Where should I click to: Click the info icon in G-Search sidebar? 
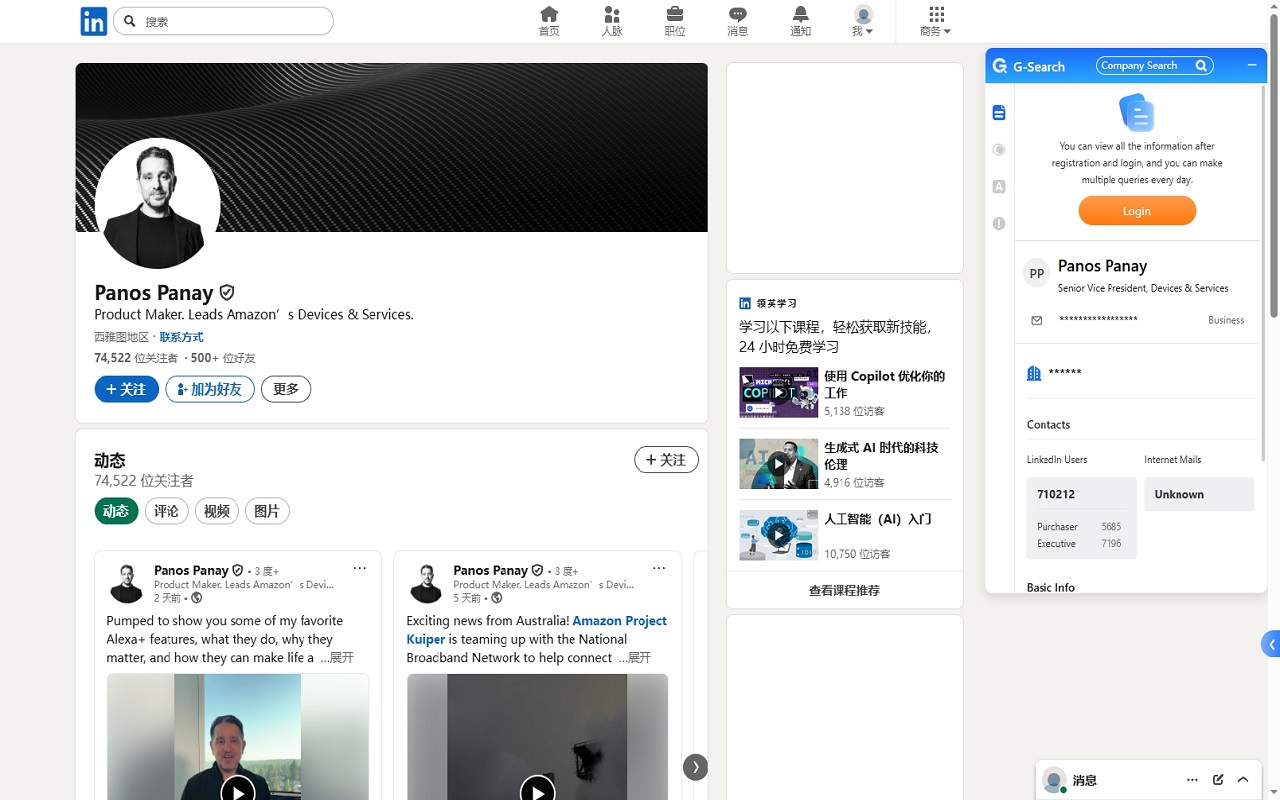(998, 223)
